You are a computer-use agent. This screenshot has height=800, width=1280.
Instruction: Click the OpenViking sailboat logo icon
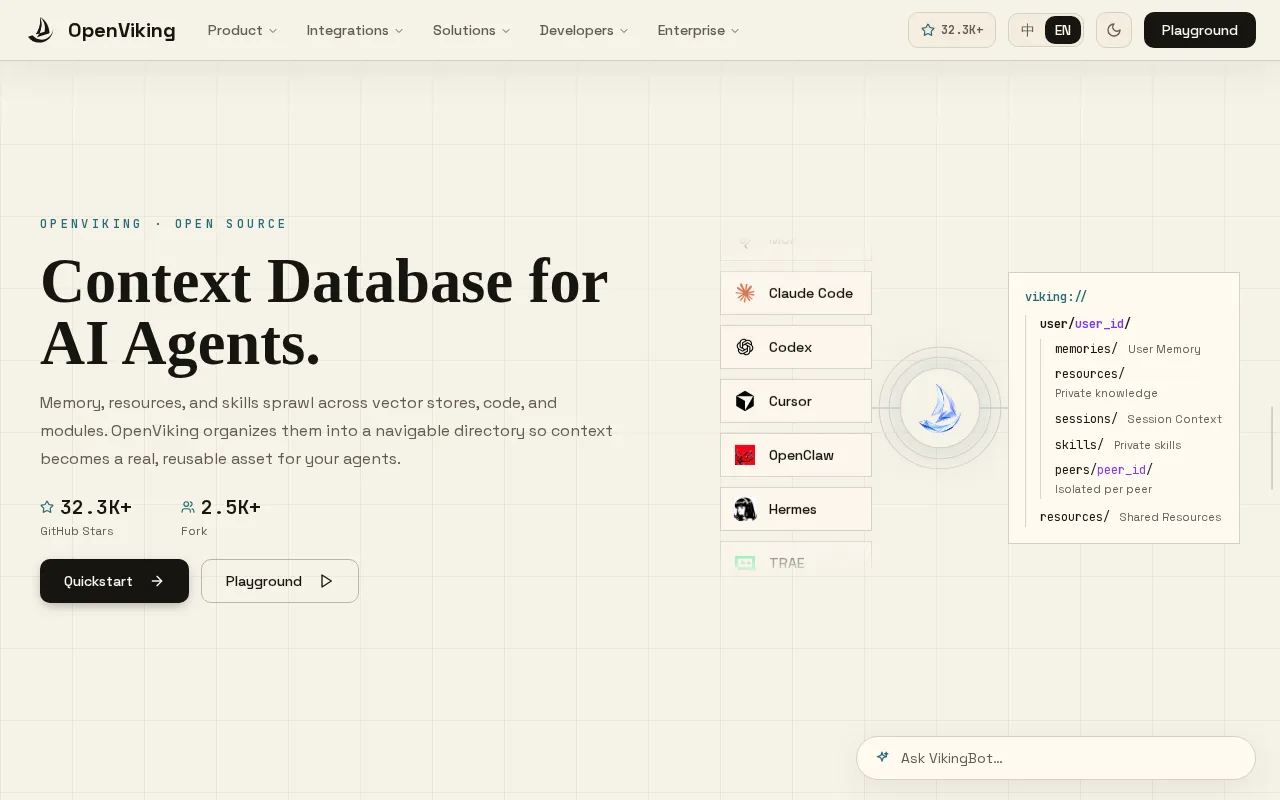point(40,30)
